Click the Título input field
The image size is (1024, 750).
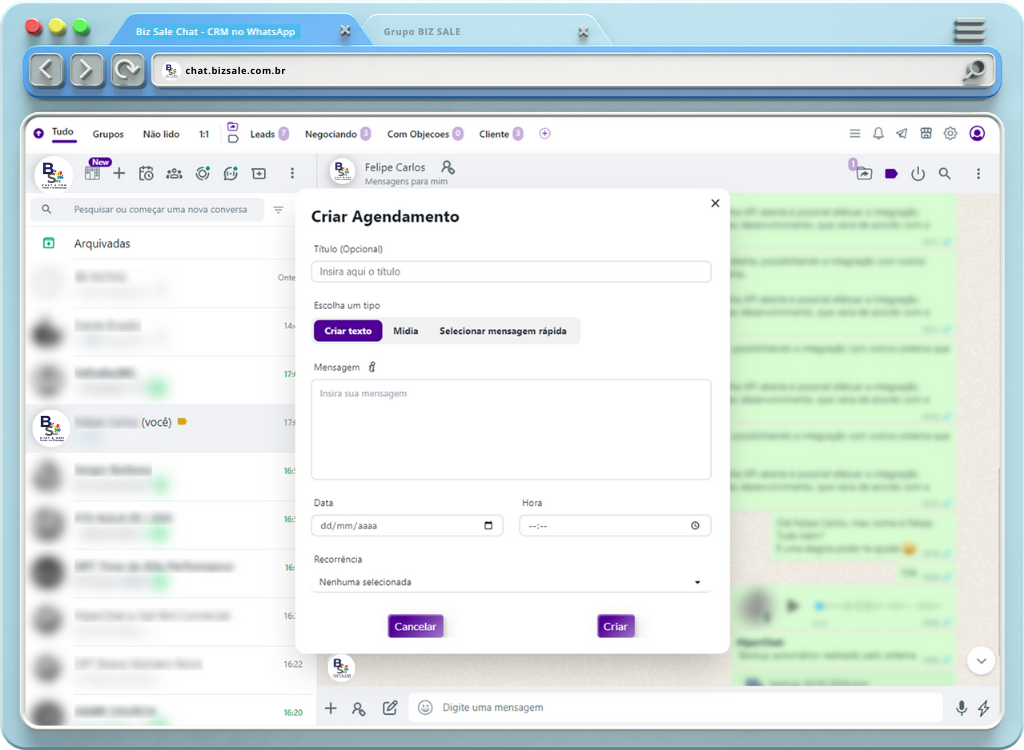[x=511, y=272]
